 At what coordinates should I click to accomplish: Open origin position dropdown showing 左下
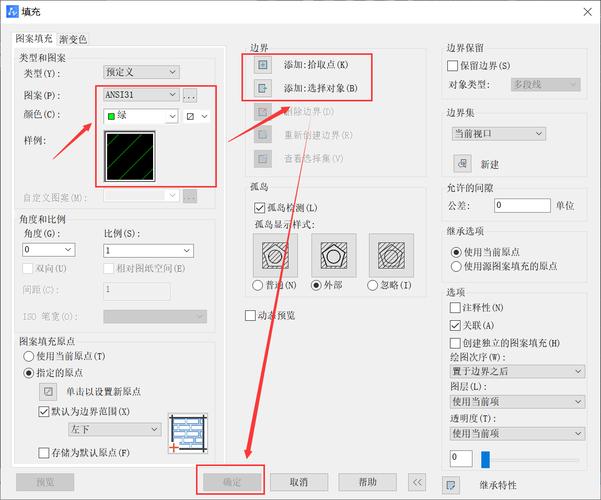(115, 429)
